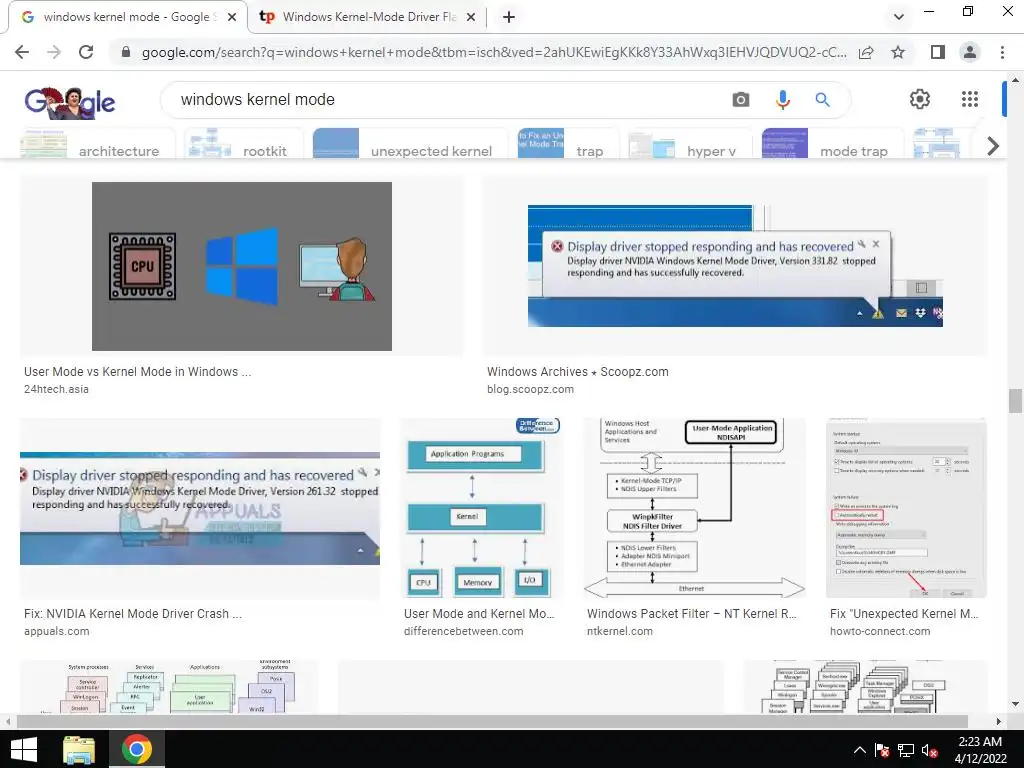Open Chrome three-dot menu
Image resolution: width=1024 pixels, height=768 pixels.
(1002, 52)
